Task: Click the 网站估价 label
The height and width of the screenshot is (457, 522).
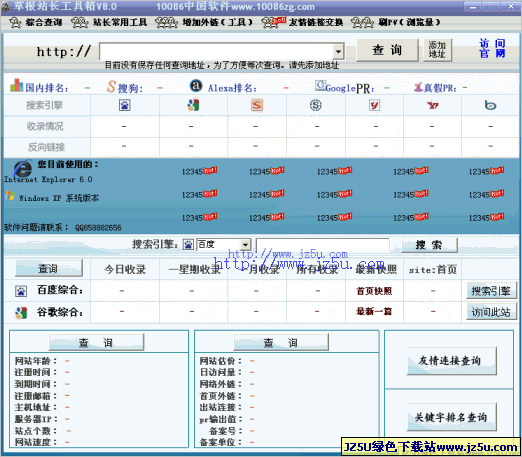Action: 221,361
